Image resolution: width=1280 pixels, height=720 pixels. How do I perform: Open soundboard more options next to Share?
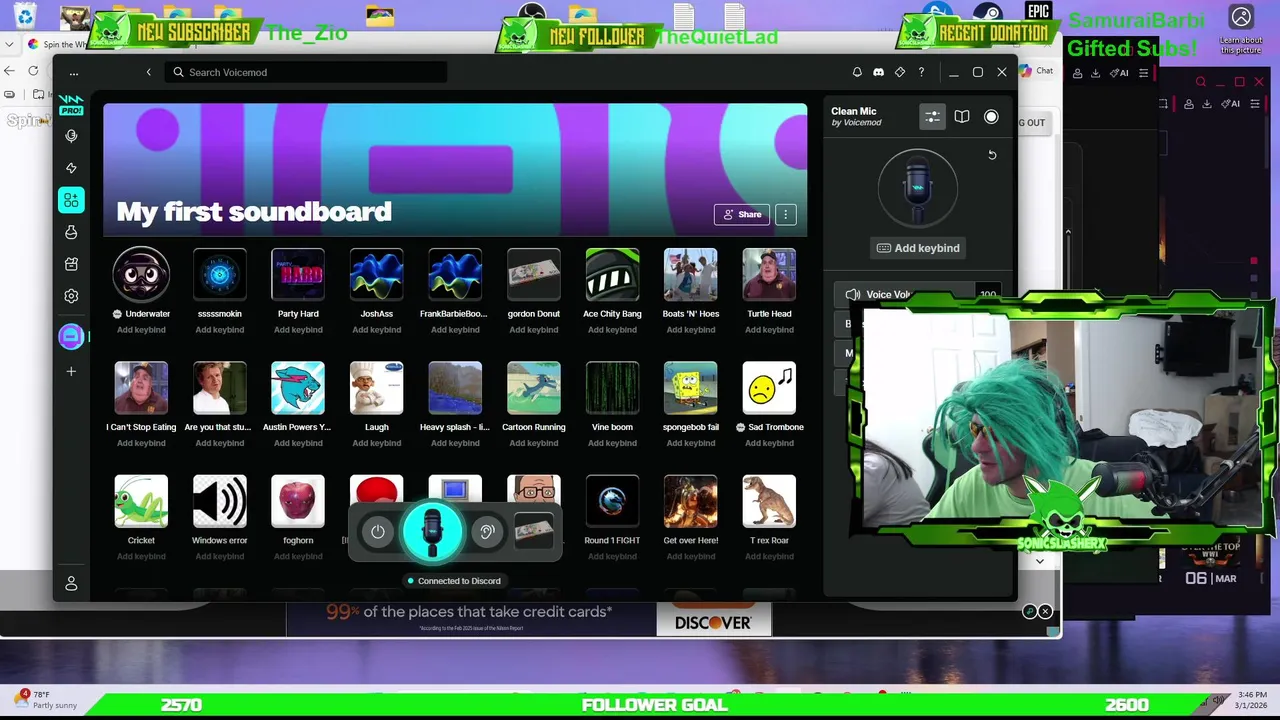786,214
